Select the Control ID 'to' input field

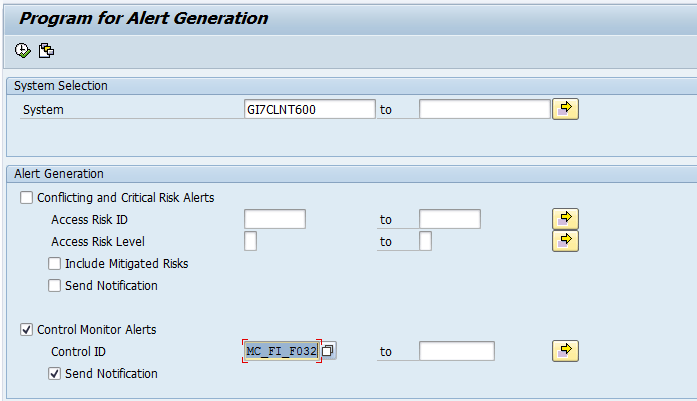pos(456,351)
